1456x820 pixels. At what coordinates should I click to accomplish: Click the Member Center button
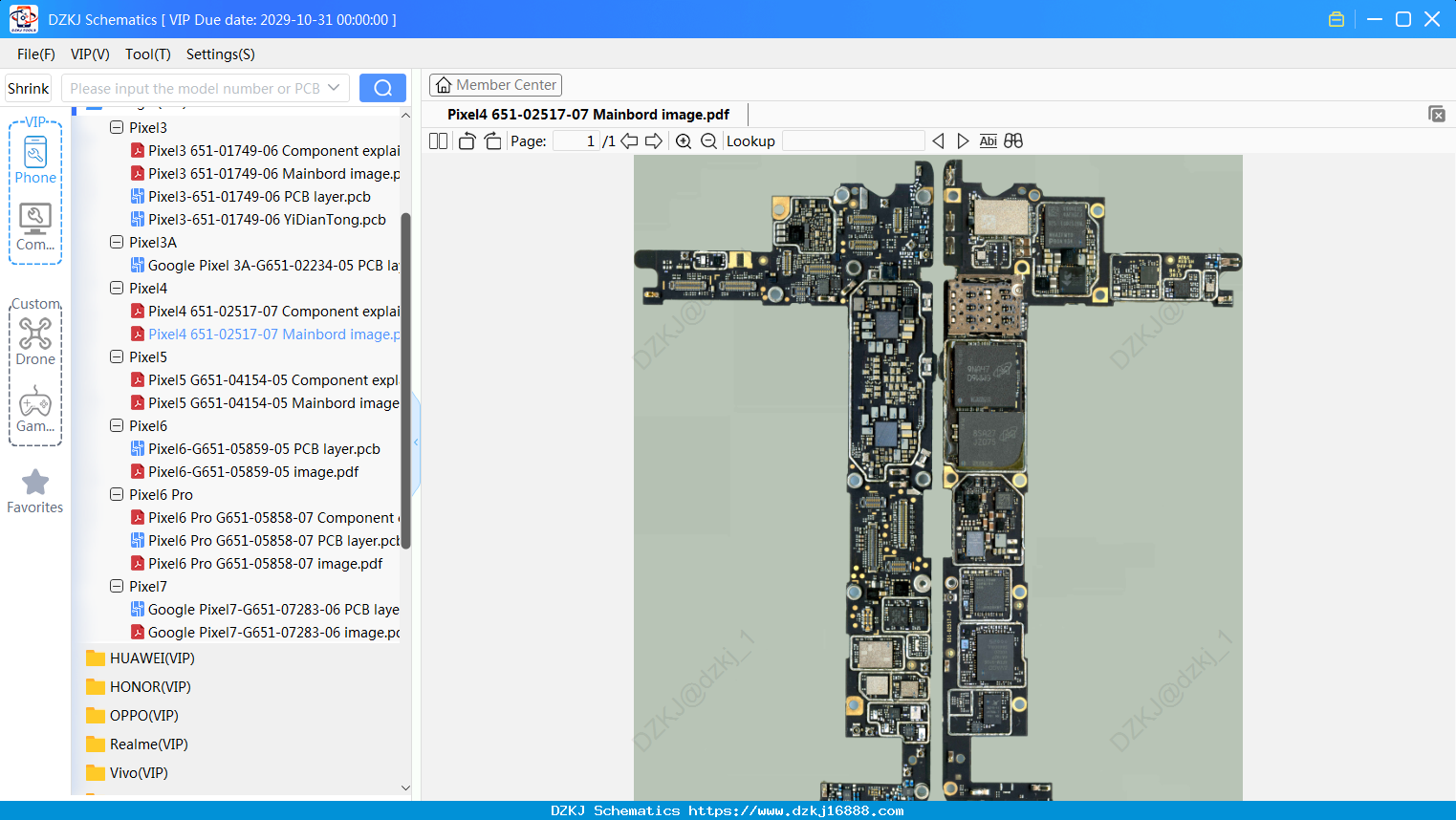[495, 85]
